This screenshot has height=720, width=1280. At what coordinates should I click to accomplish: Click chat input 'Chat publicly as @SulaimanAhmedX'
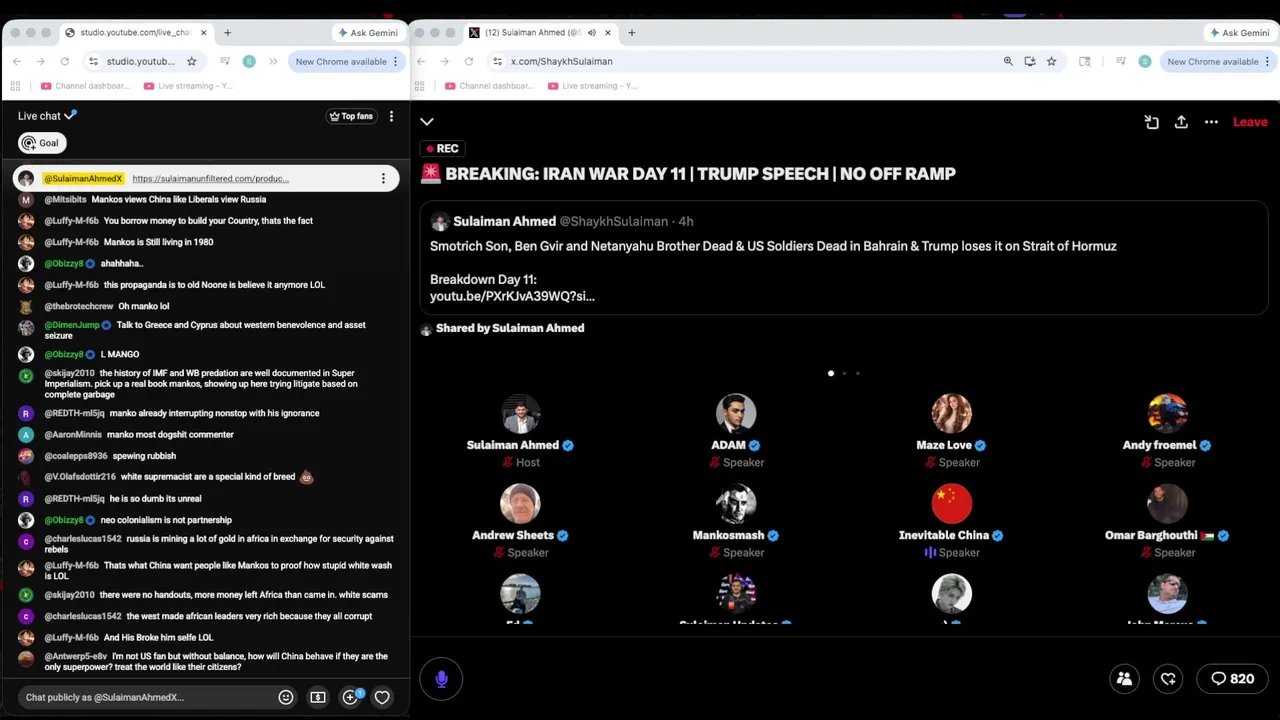[145, 697]
